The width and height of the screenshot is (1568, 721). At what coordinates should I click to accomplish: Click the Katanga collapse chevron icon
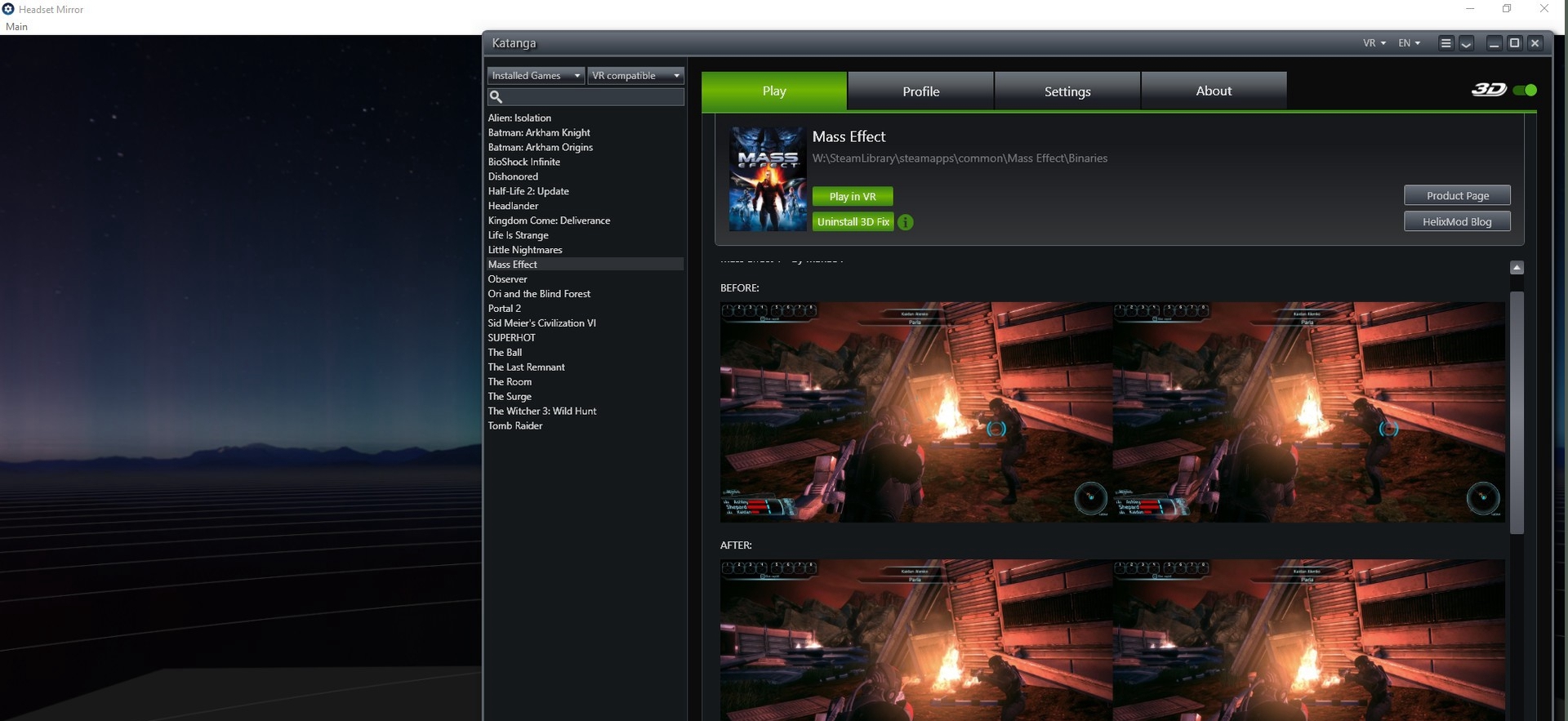click(x=1466, y=43)
